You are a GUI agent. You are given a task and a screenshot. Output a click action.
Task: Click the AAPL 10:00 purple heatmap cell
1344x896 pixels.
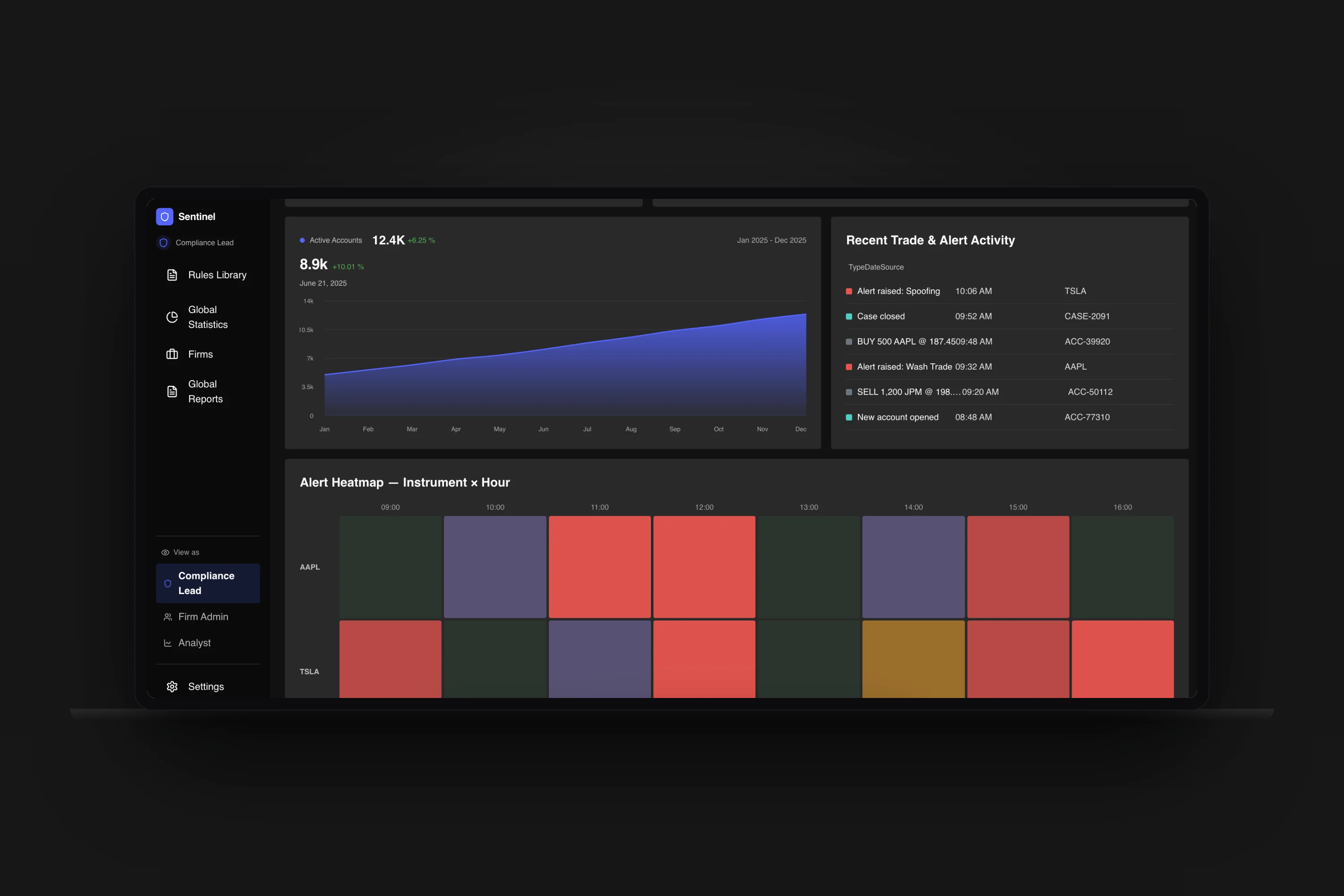495,567
